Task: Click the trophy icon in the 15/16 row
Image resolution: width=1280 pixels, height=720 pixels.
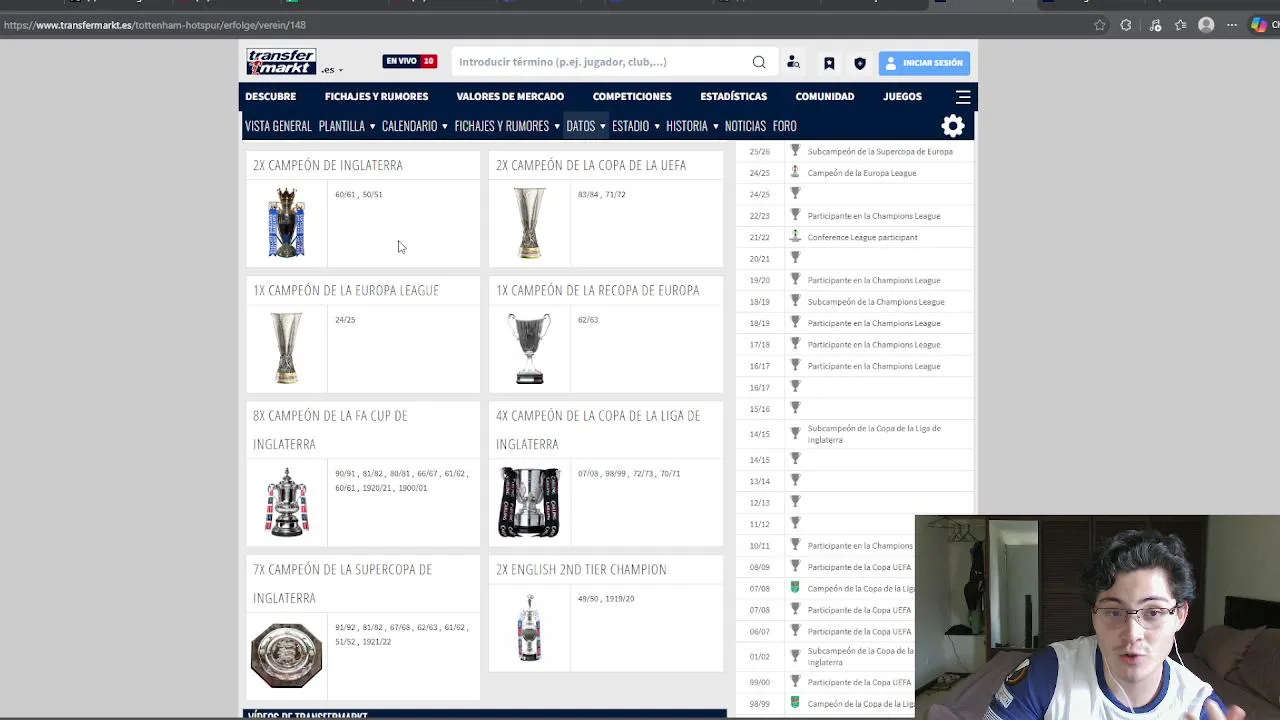Action: (795, 408)
